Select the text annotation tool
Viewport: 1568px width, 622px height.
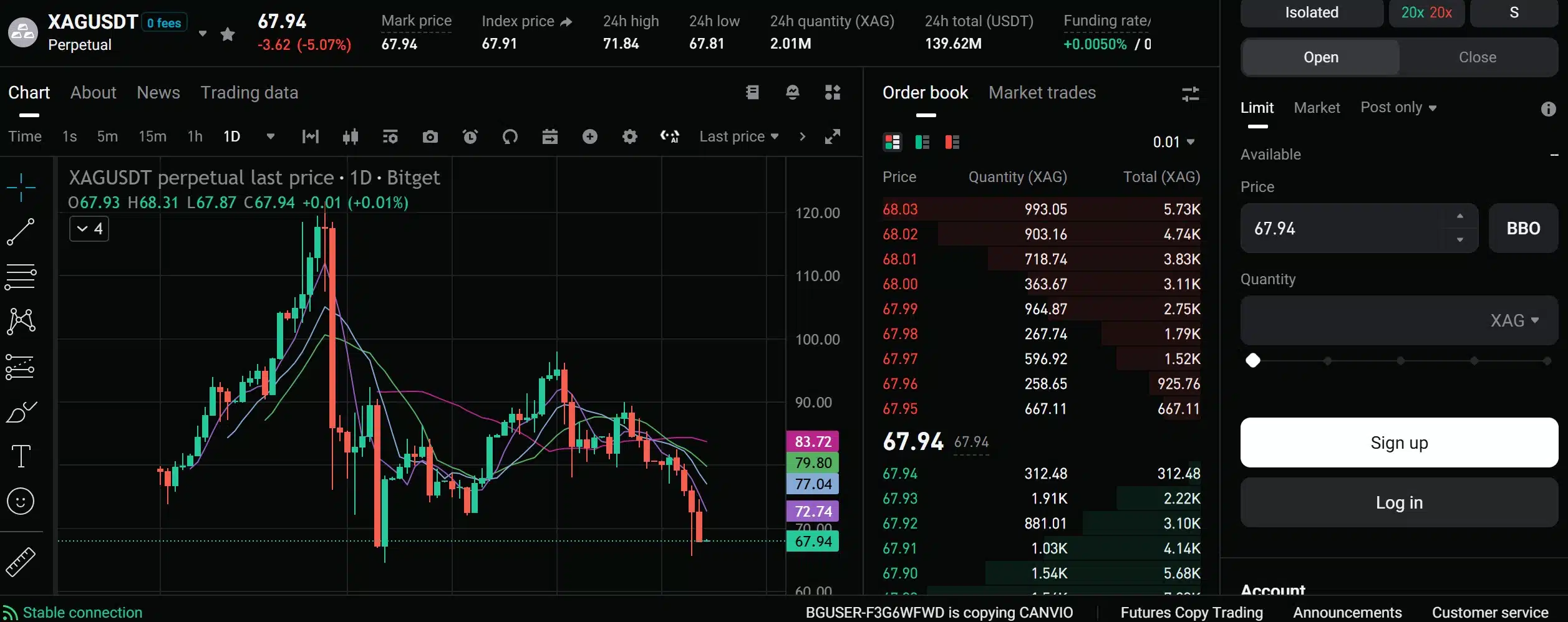click(21, 456)
